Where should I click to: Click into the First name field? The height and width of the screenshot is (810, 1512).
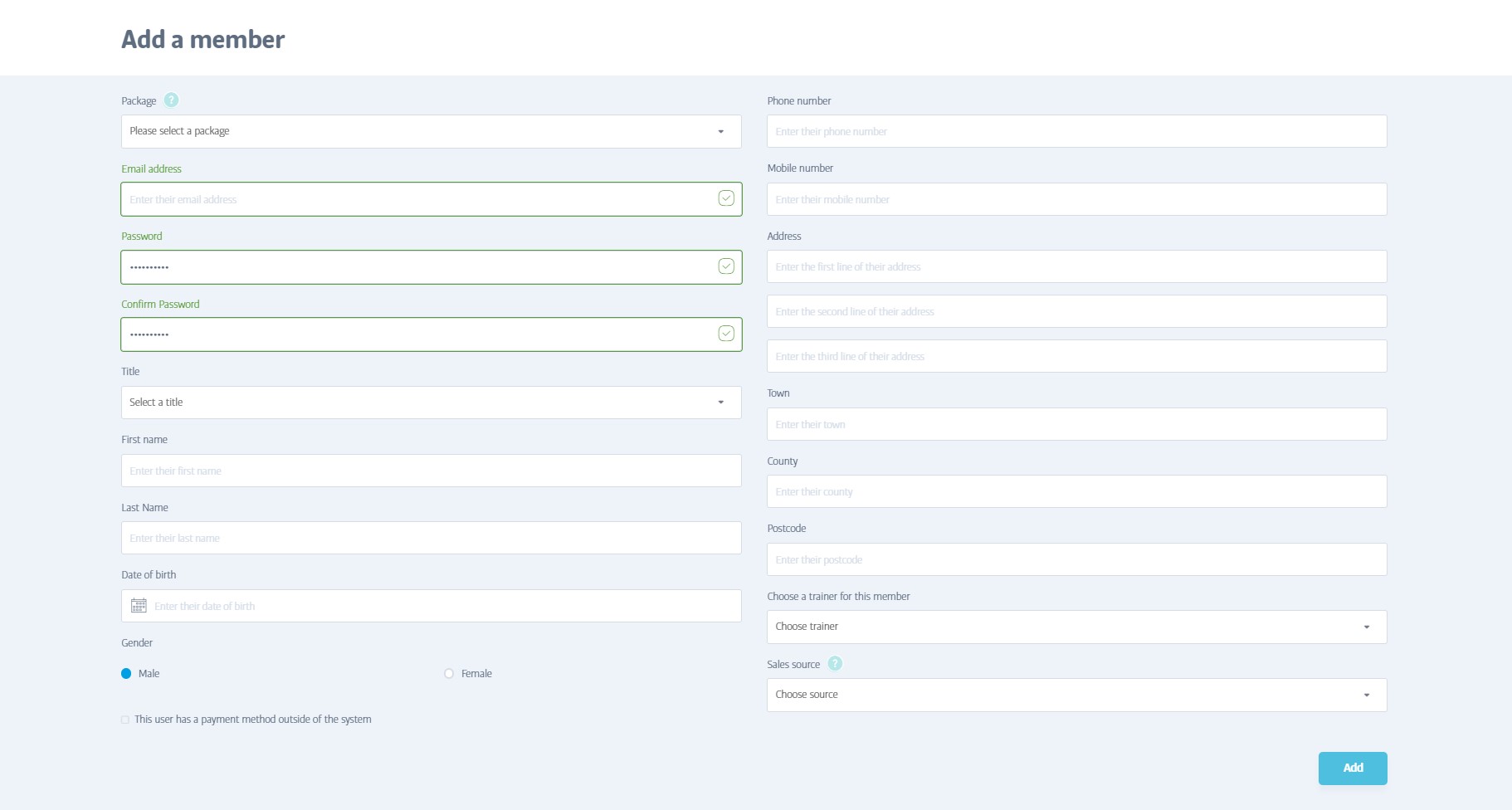[x=431, y=471]
